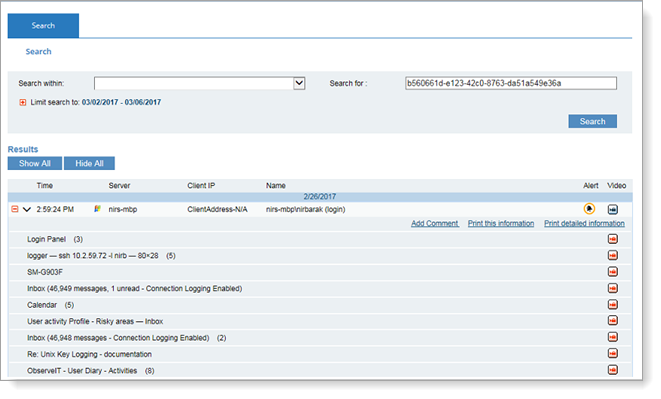Open the Search within dropdown
This screenshot has height=399, width=661.
pyautogui.click(x=299, y=83)
